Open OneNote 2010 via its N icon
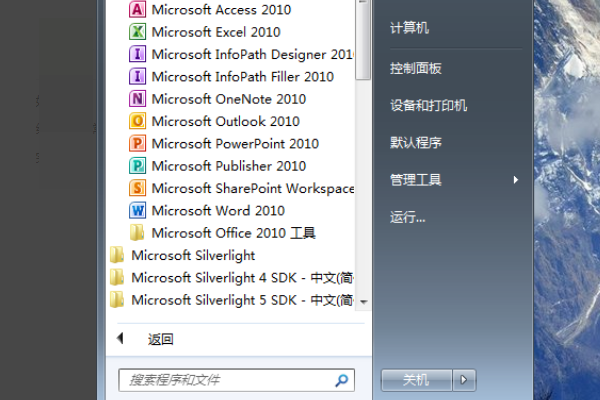The image size is (600, 400). pyautogui.click(x=137, y=99)
